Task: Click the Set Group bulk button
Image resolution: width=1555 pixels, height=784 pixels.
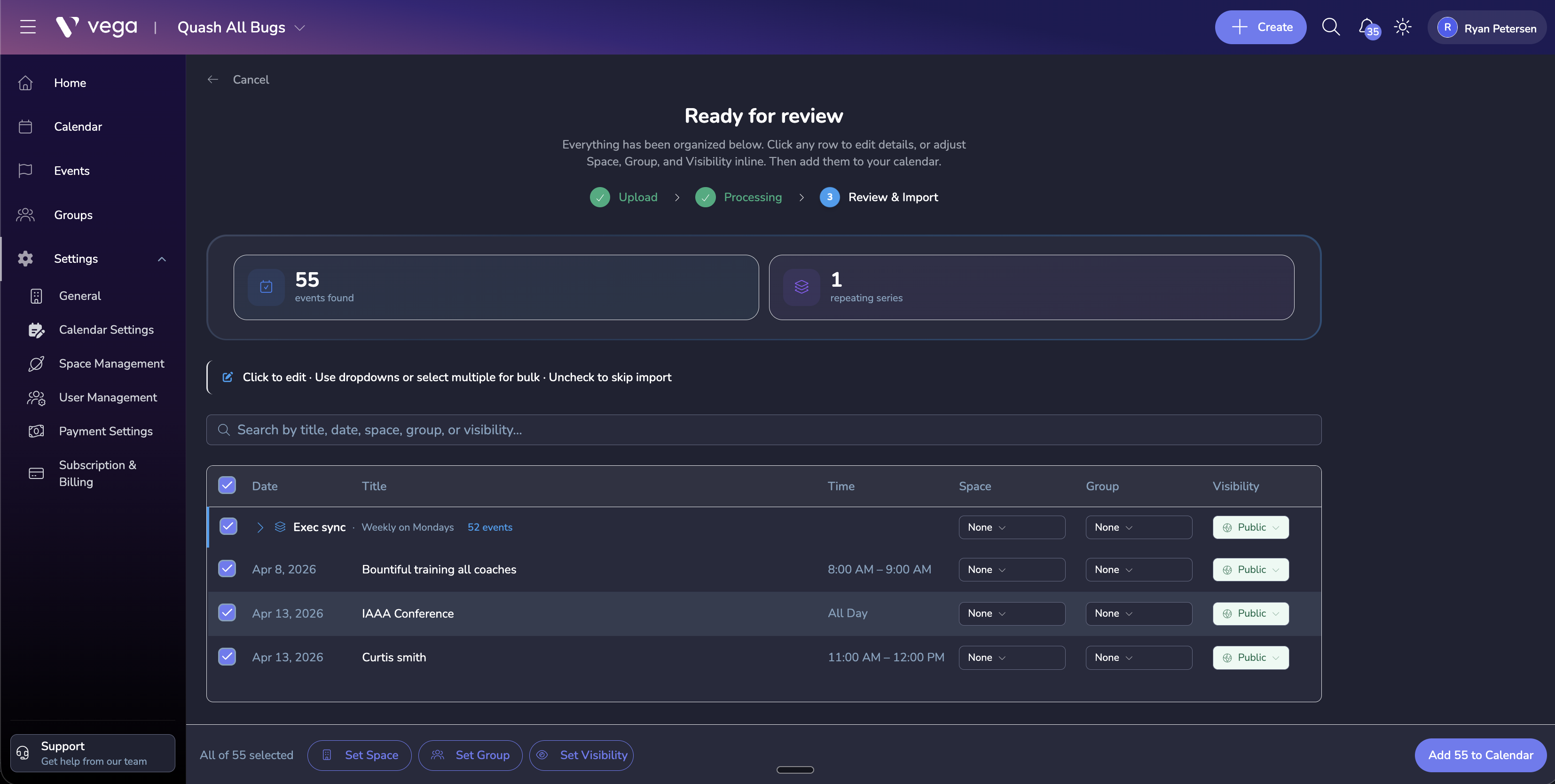Action: point(470,755)
